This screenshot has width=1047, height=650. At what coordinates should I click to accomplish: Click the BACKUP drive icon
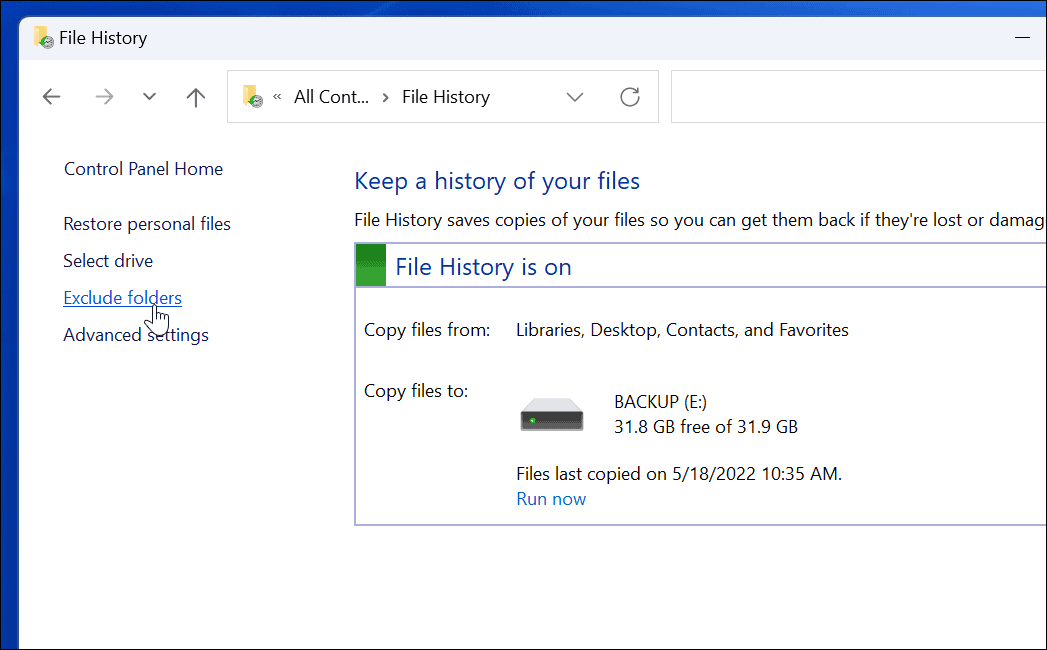pyautogui.click(x=551, y=413)
